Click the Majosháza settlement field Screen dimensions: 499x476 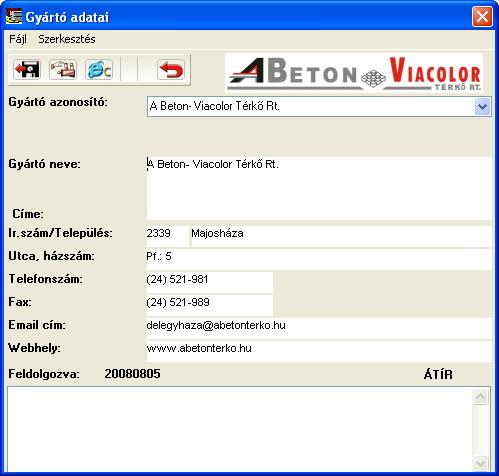(342, 236)
